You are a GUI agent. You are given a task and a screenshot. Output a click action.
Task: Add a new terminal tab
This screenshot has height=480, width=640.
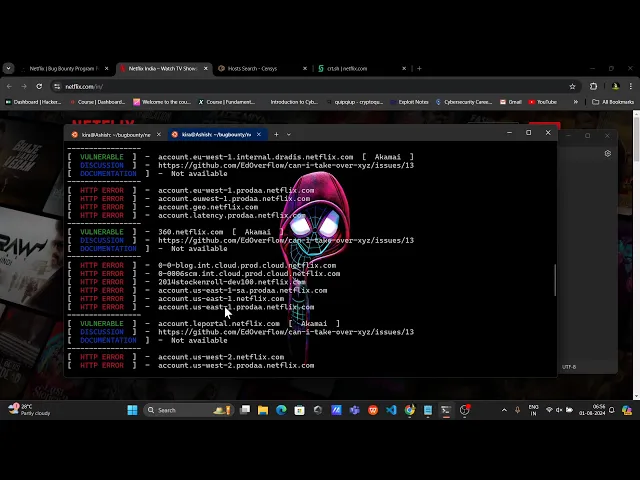pyautogui.click(x=276, y=134)
